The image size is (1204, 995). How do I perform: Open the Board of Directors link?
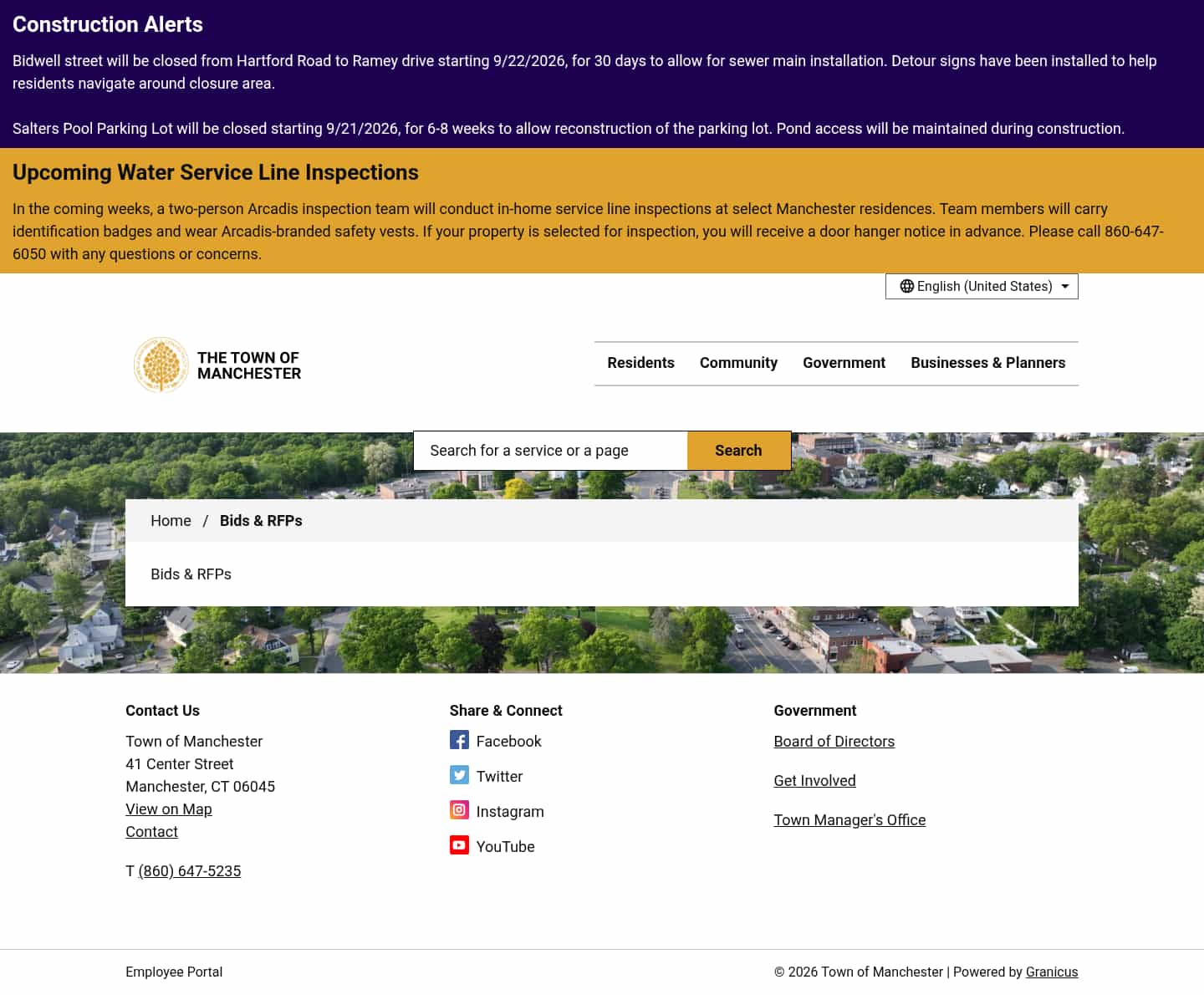click(x=834, y=741)
